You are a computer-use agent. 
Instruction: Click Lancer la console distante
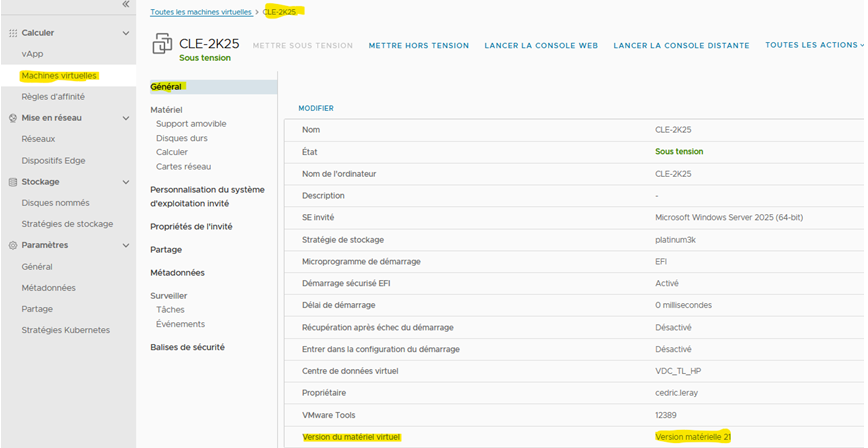click(681, 45)
